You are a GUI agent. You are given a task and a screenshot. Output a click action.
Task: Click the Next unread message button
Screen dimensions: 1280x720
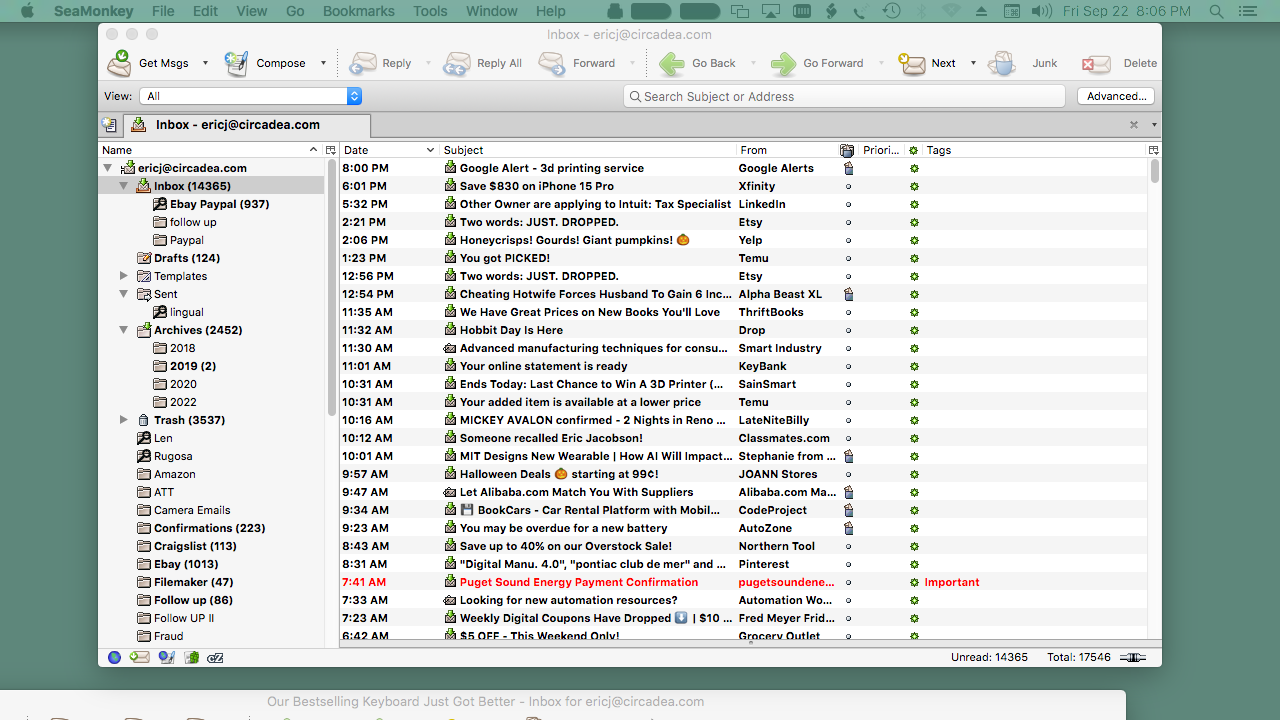pyautogui.click(x=930, y=63)
